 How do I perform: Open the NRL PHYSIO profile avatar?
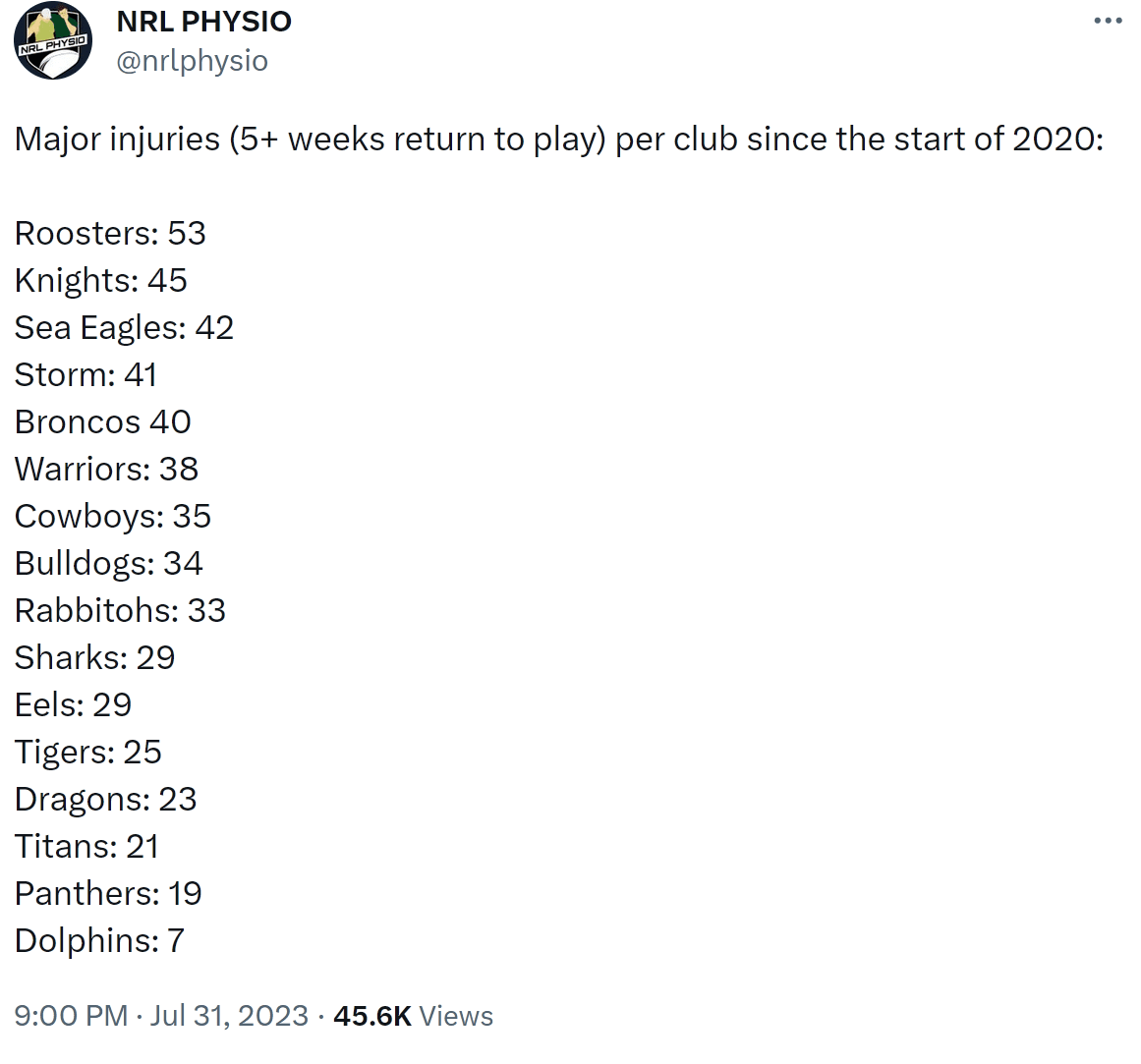(x=53, y=40)
